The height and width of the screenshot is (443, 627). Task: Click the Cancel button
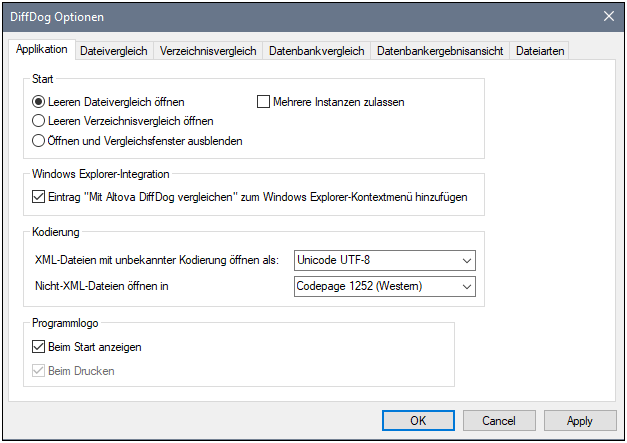click(499, 421)
